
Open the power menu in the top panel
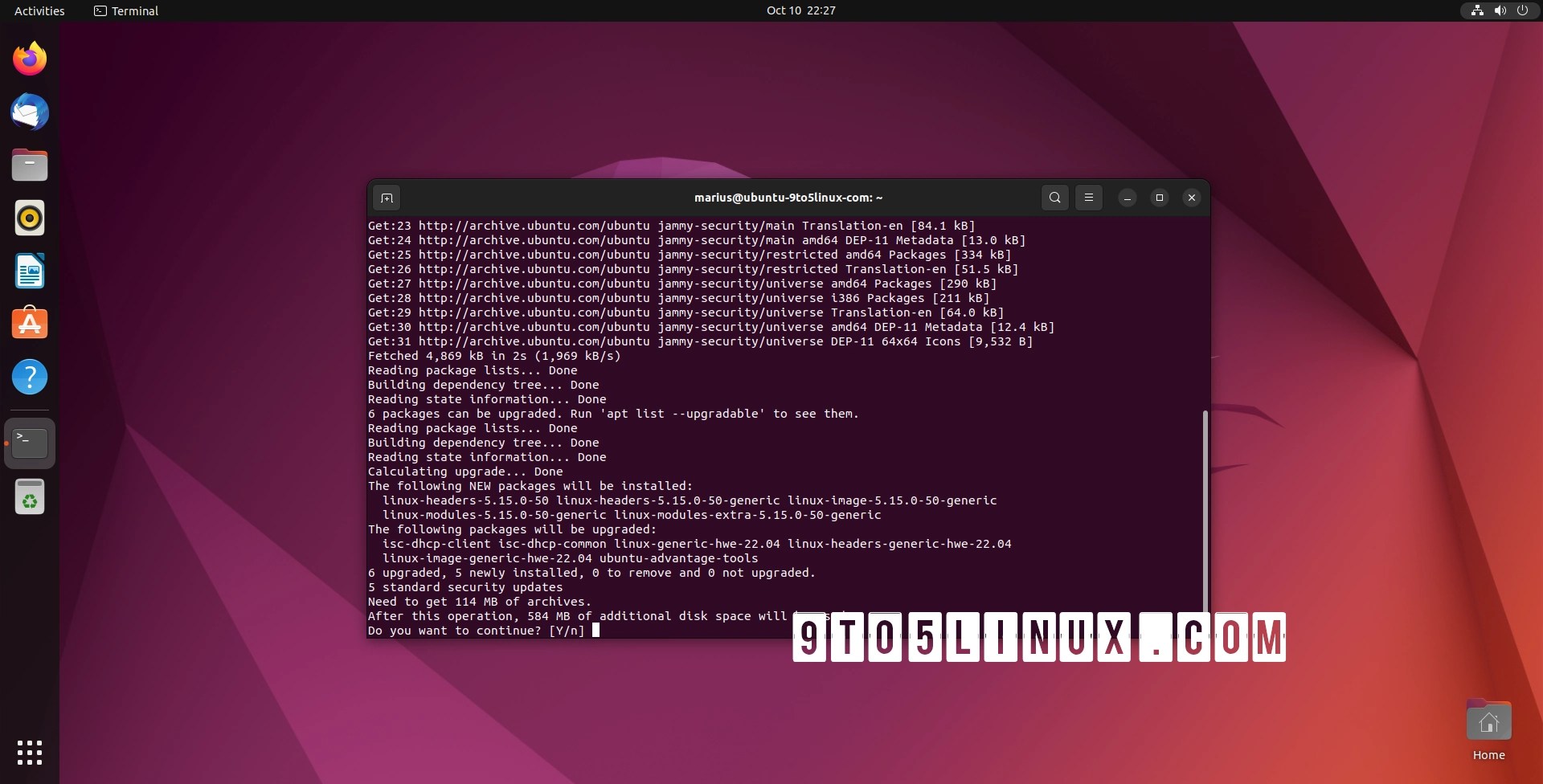tap(1523, 10)
